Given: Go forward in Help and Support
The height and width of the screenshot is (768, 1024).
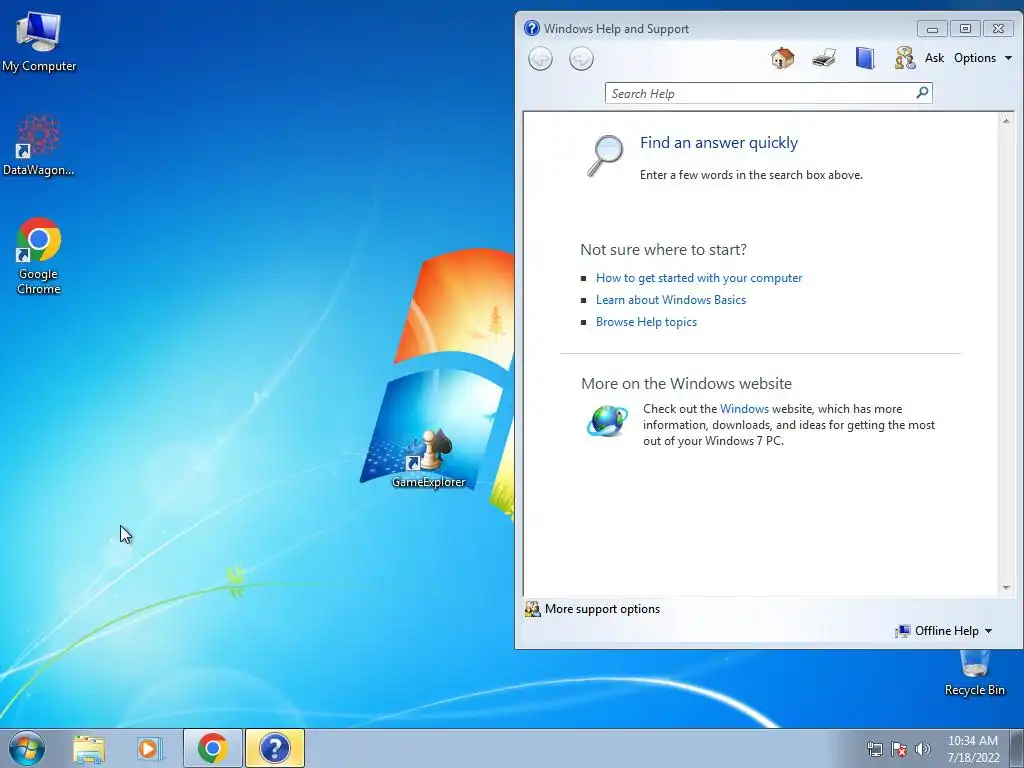Looking at the screenshot, I should pyautogui.click(x=581, y=59).
